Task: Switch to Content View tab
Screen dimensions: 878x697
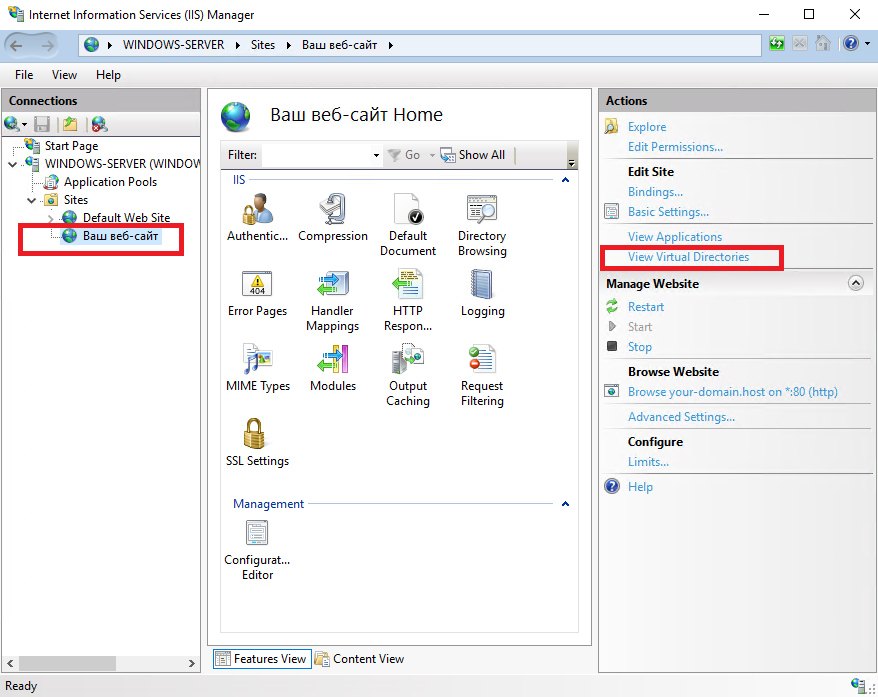Action: [x=360, y=659]
